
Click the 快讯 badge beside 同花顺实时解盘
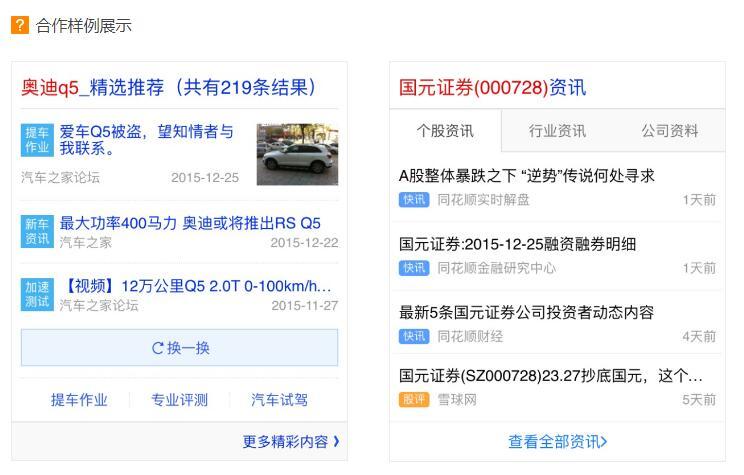(414, 200)
